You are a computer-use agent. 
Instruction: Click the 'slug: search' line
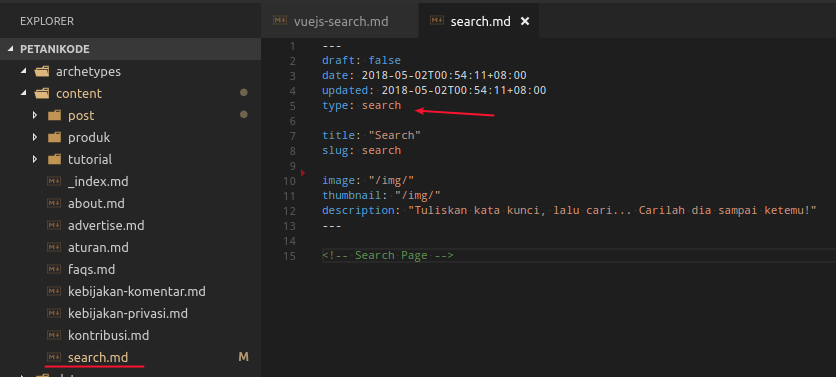(361, 150)
